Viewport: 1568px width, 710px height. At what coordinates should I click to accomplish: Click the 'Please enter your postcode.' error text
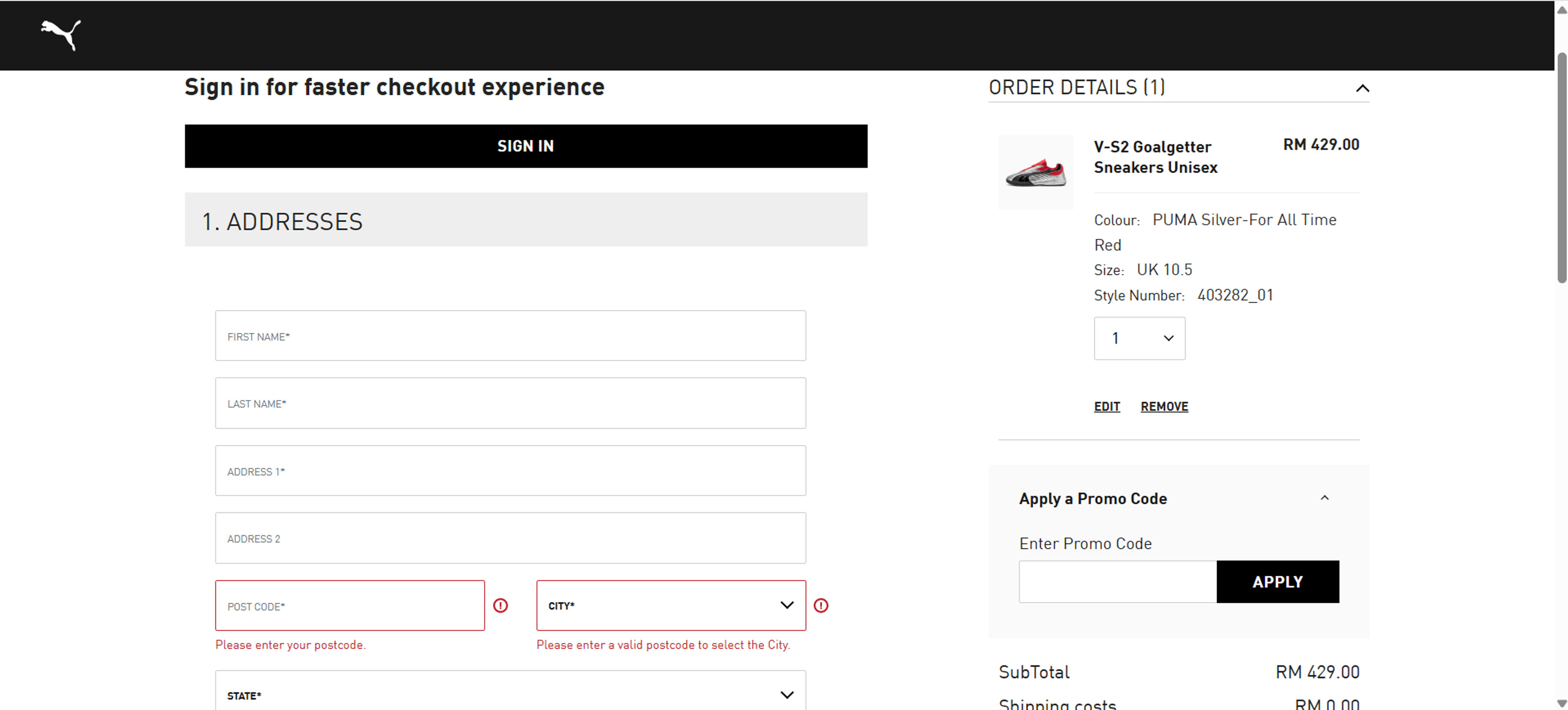(290, 645)
